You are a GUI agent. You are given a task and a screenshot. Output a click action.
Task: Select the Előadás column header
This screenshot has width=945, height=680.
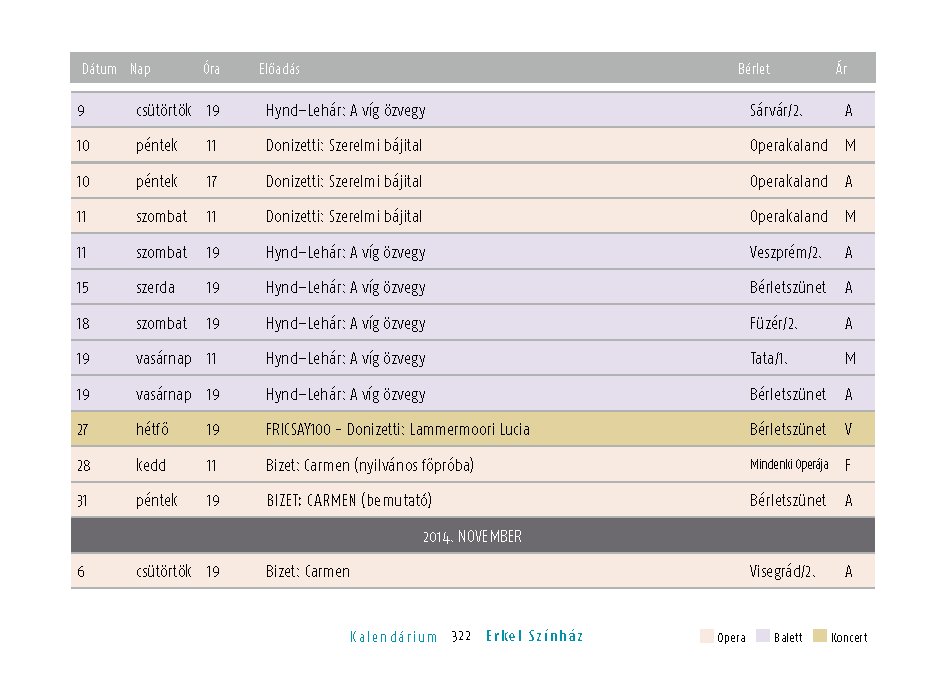click(x=279, y=69)
